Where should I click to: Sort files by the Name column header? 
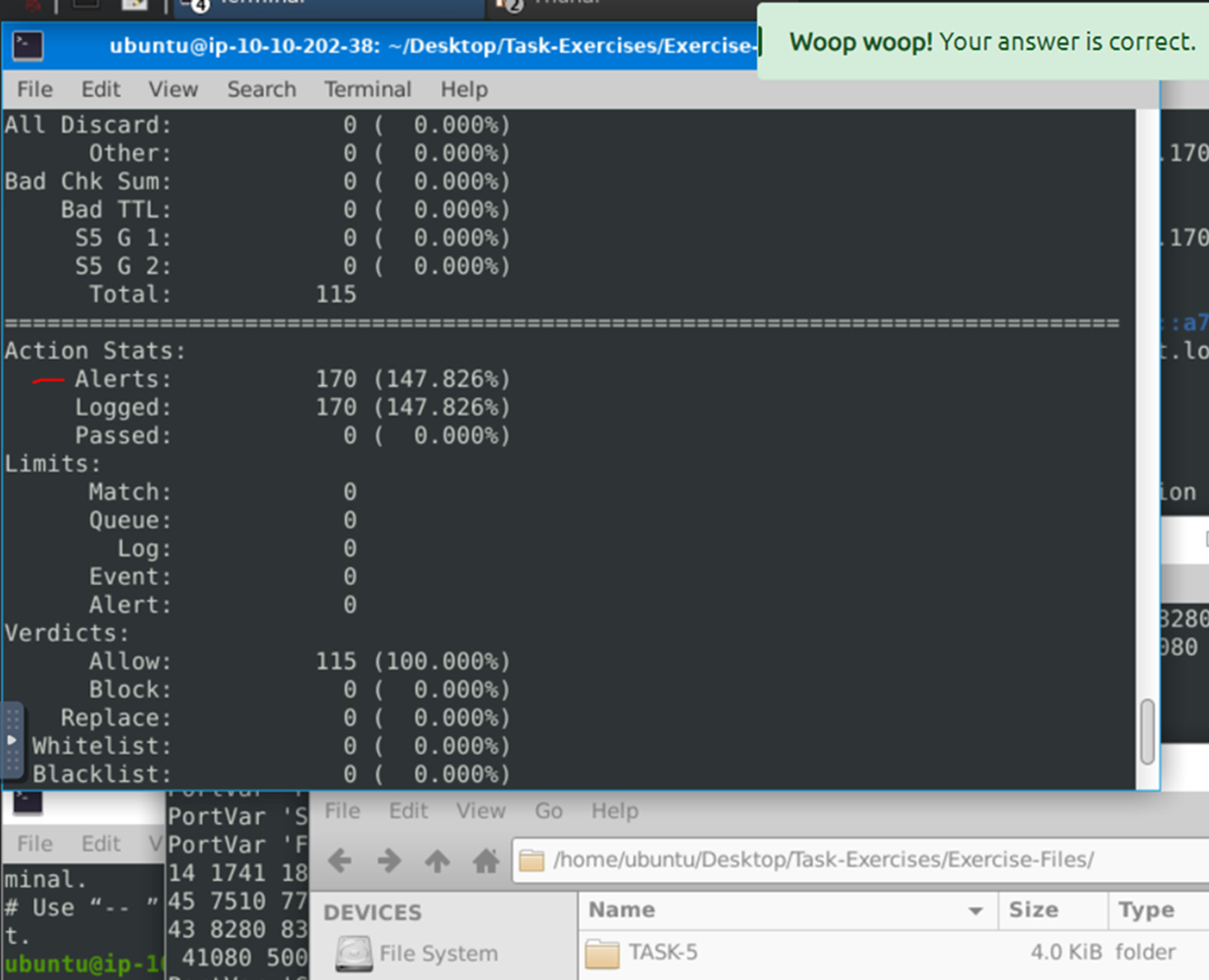[x=788, y=910]
